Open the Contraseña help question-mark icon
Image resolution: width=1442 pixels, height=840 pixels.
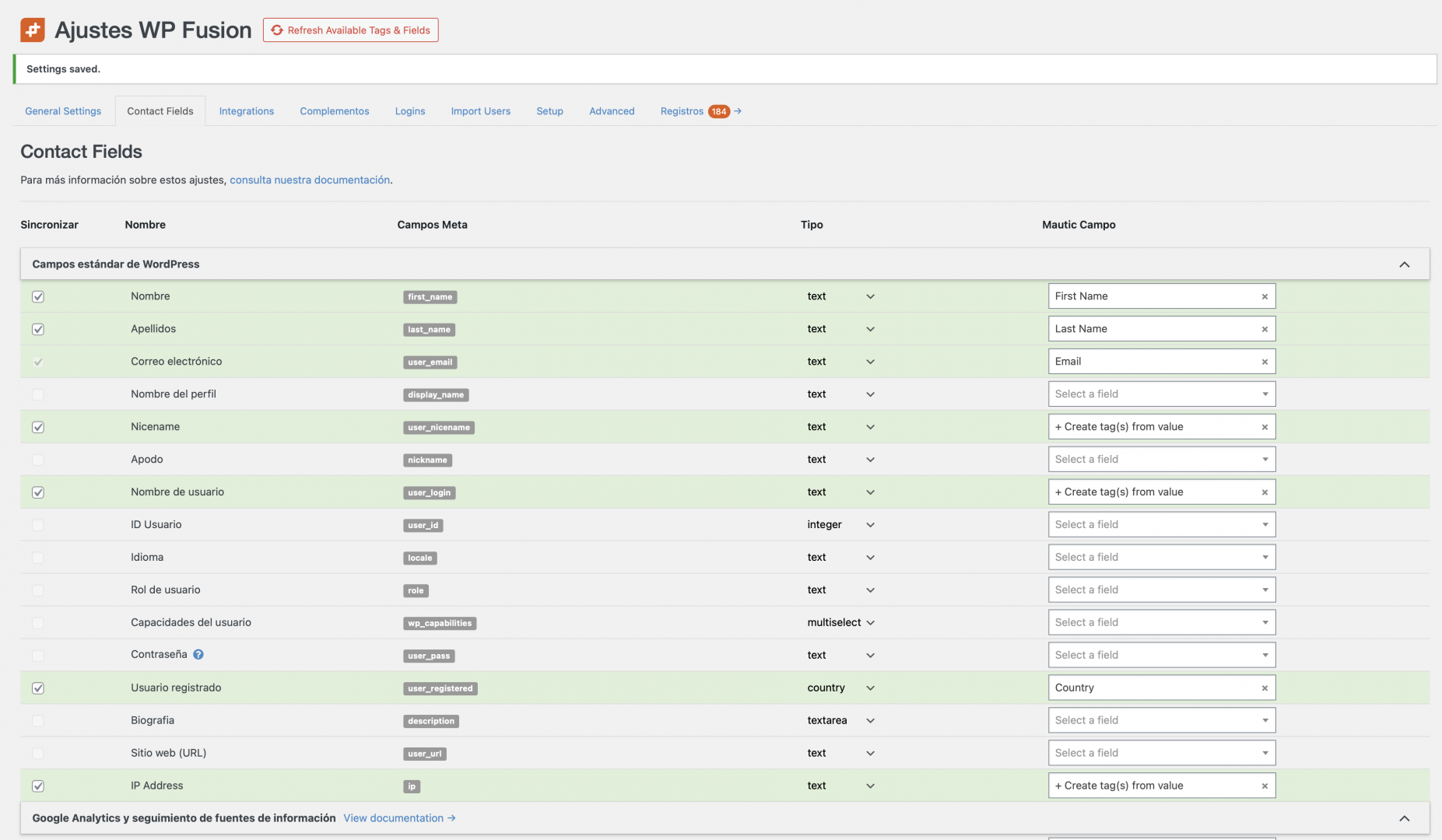198,654
